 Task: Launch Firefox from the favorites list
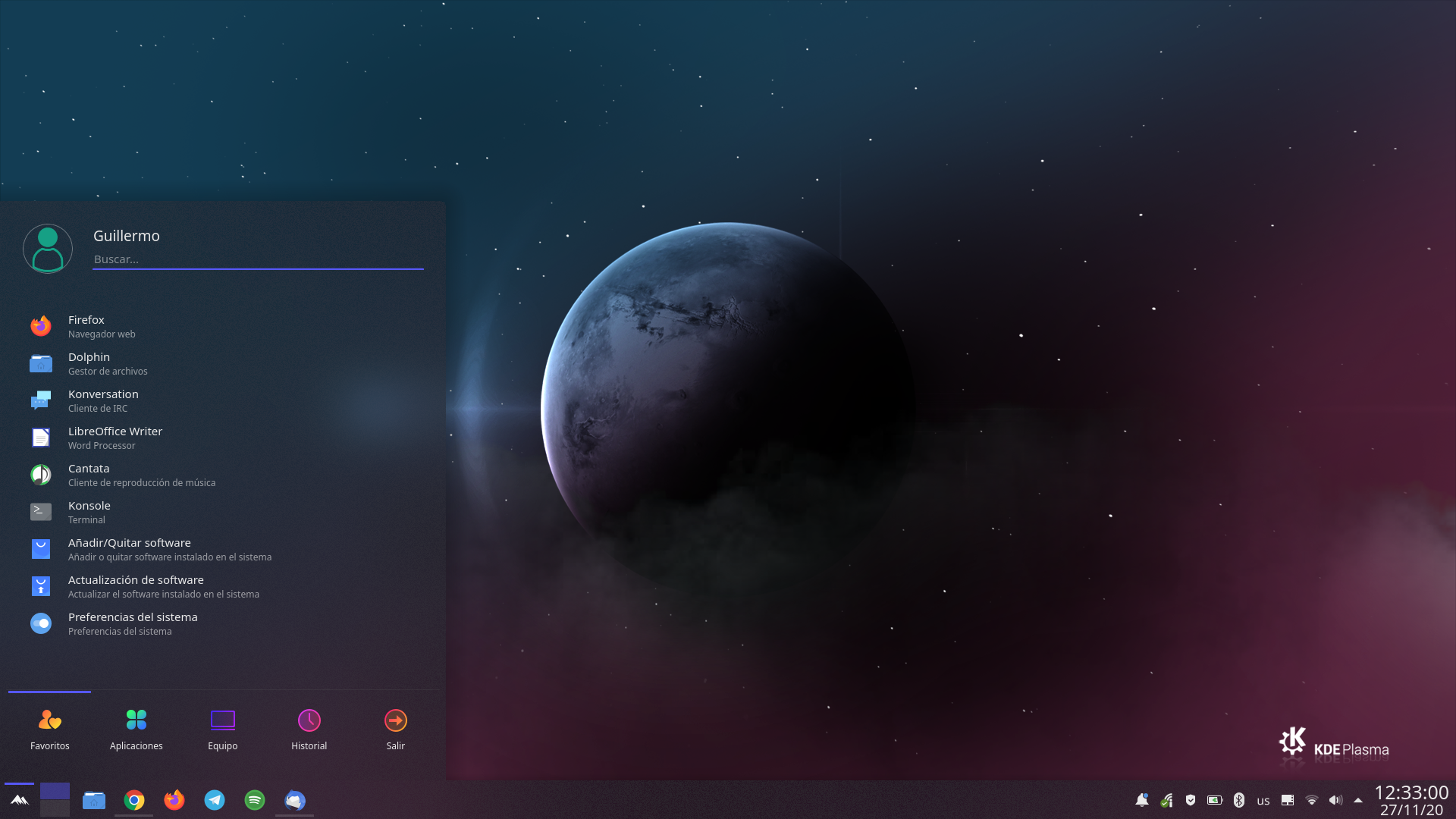86,326
